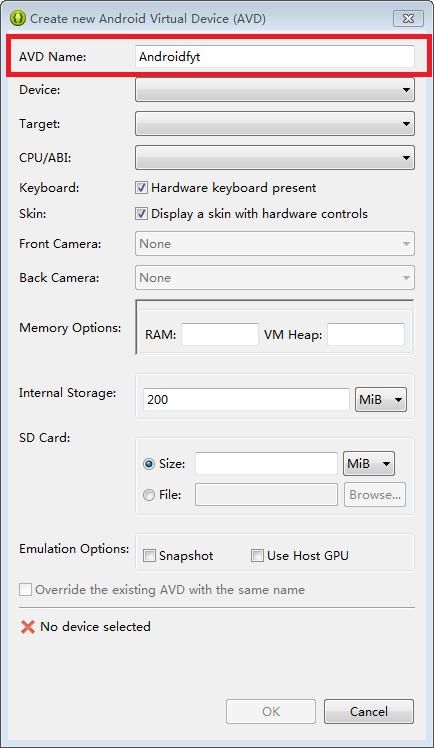Viewport: 434px width, 748px height.
Task: Enable Use Host GPU option
Action: tap(258, 556)
